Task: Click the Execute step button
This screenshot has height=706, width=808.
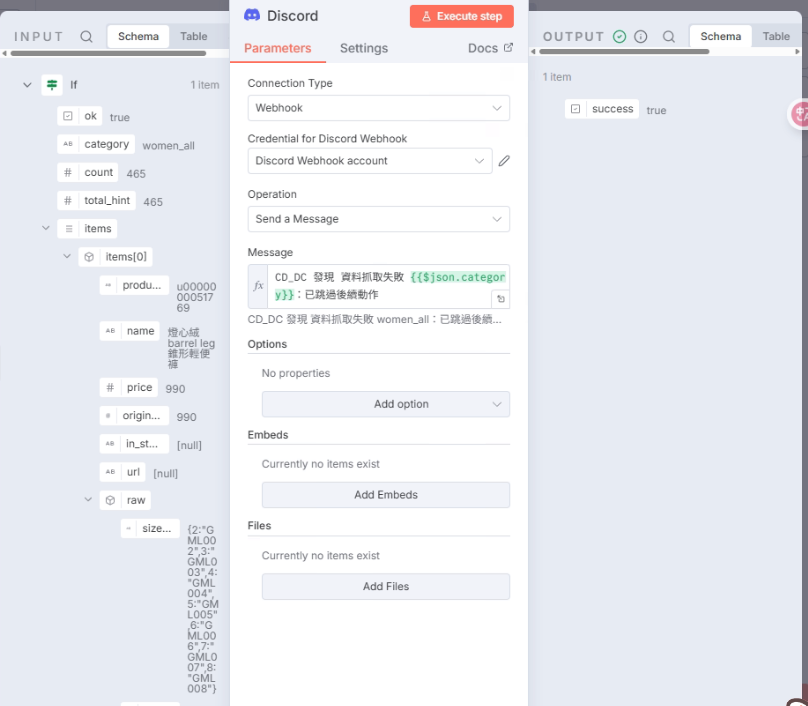Action: pos(462,16)
